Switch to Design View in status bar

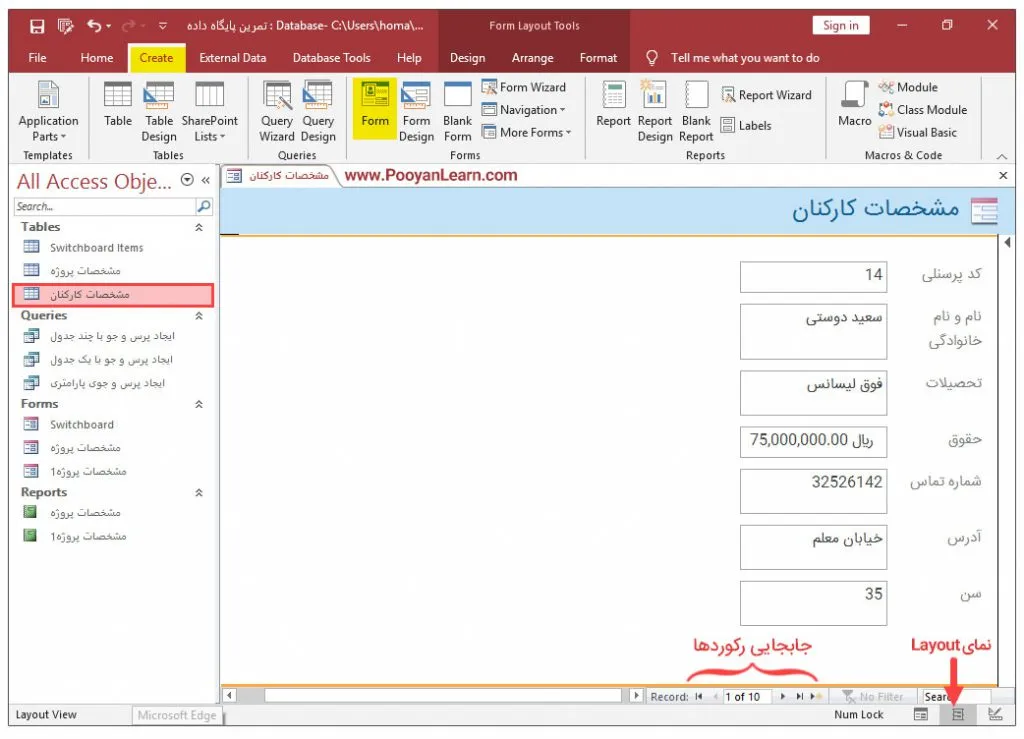click(x=994, y=715)
